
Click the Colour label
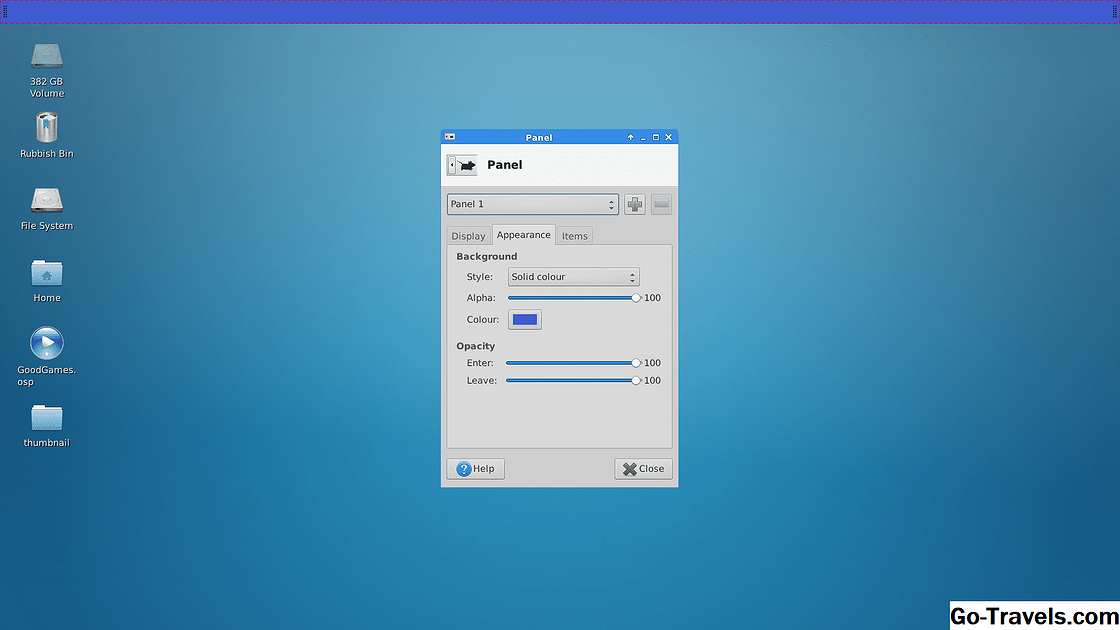[x=483, y=319]
